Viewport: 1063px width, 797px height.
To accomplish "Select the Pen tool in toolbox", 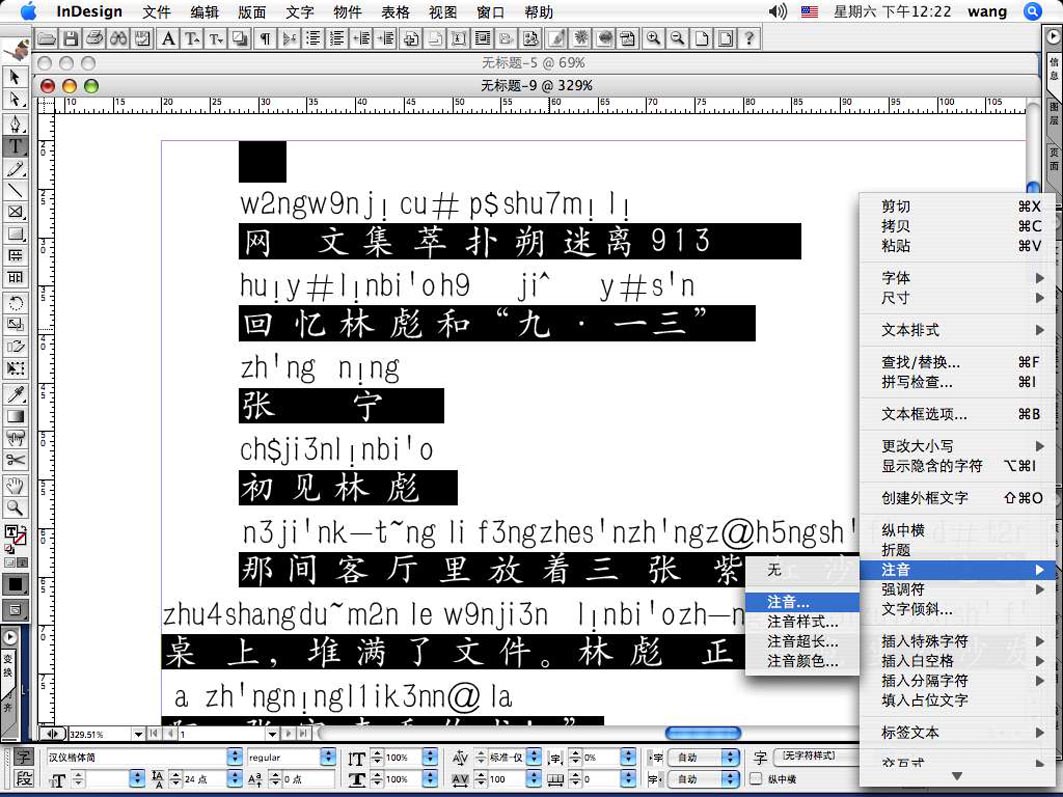I will 15,124.
